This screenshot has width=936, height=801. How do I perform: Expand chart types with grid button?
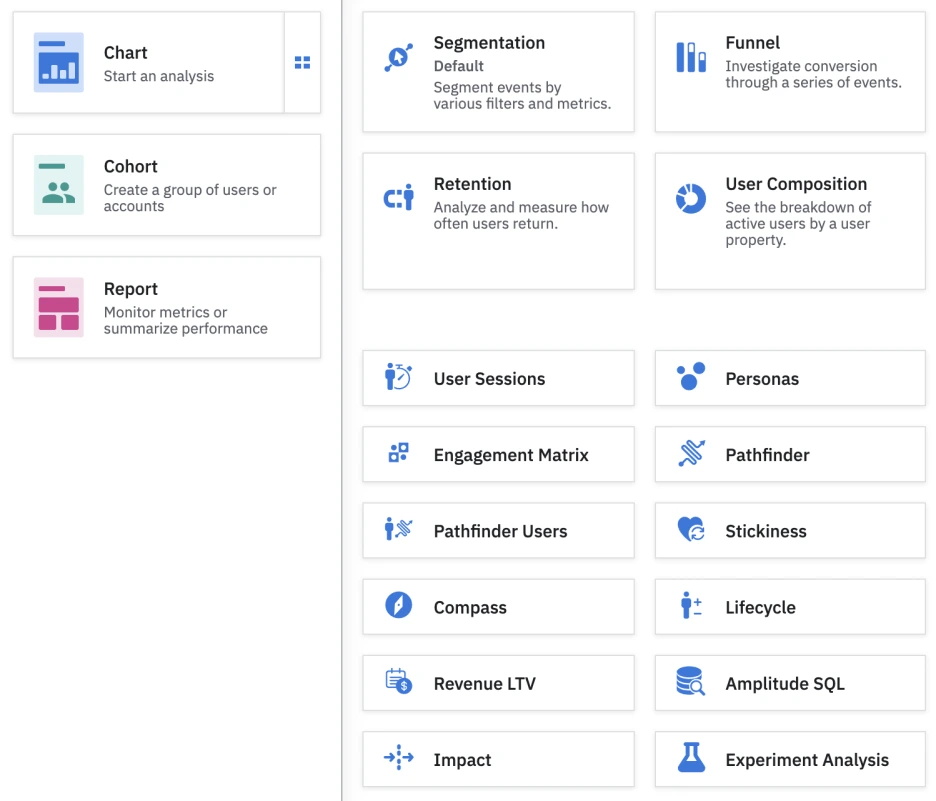point(302,63)
